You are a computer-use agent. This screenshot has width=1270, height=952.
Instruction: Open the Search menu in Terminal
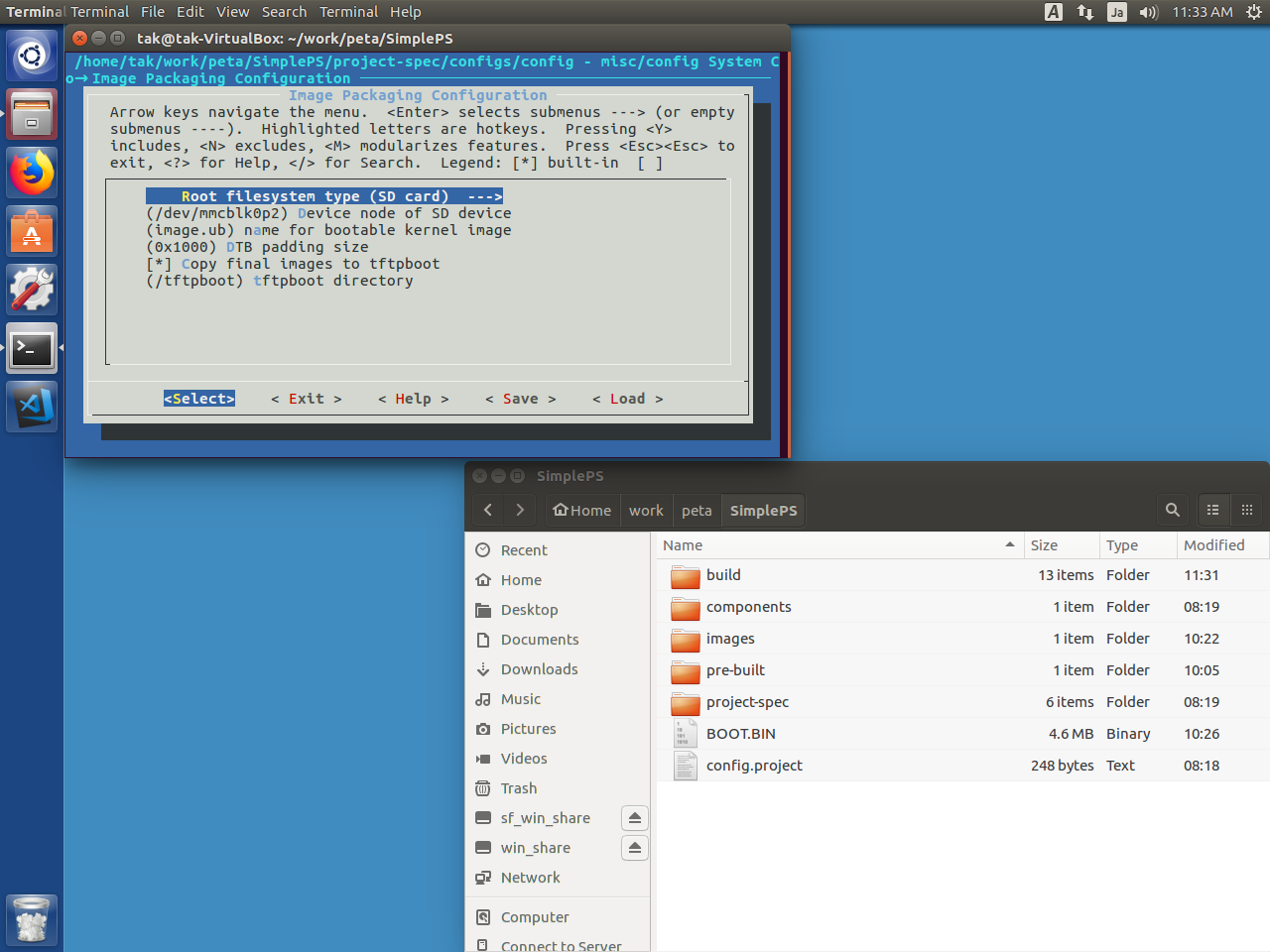284,11
